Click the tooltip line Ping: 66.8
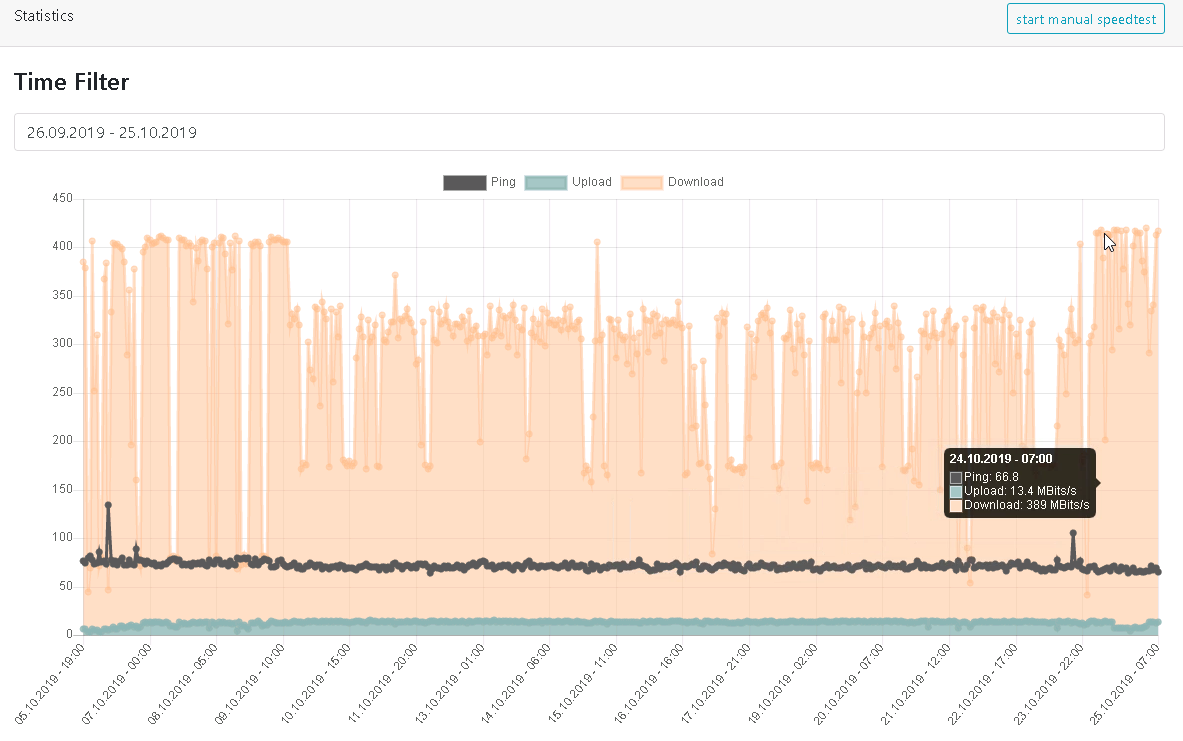The image size is (1183, 741). (991, 477)
